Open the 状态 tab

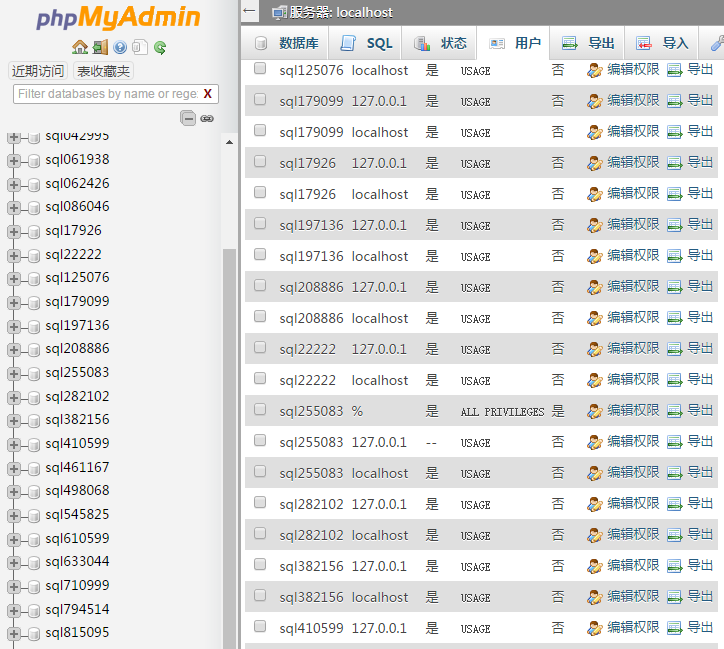(439, 43)
